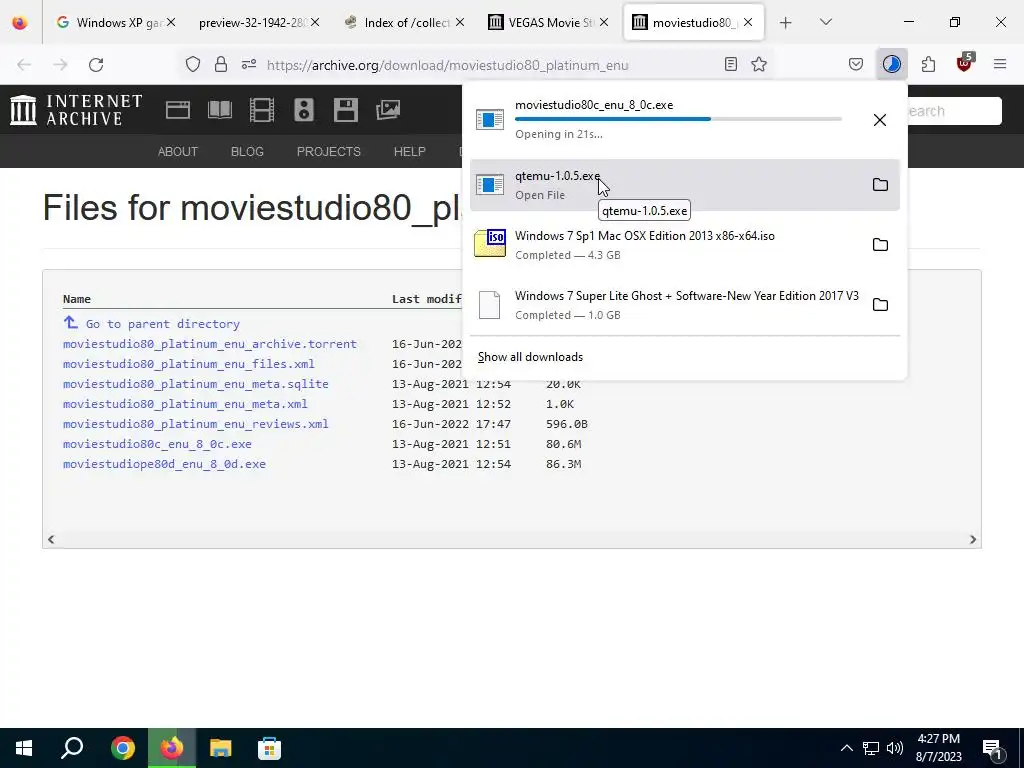
Task: Open the software (floppy disk) section icon
Action: point(345,110)
